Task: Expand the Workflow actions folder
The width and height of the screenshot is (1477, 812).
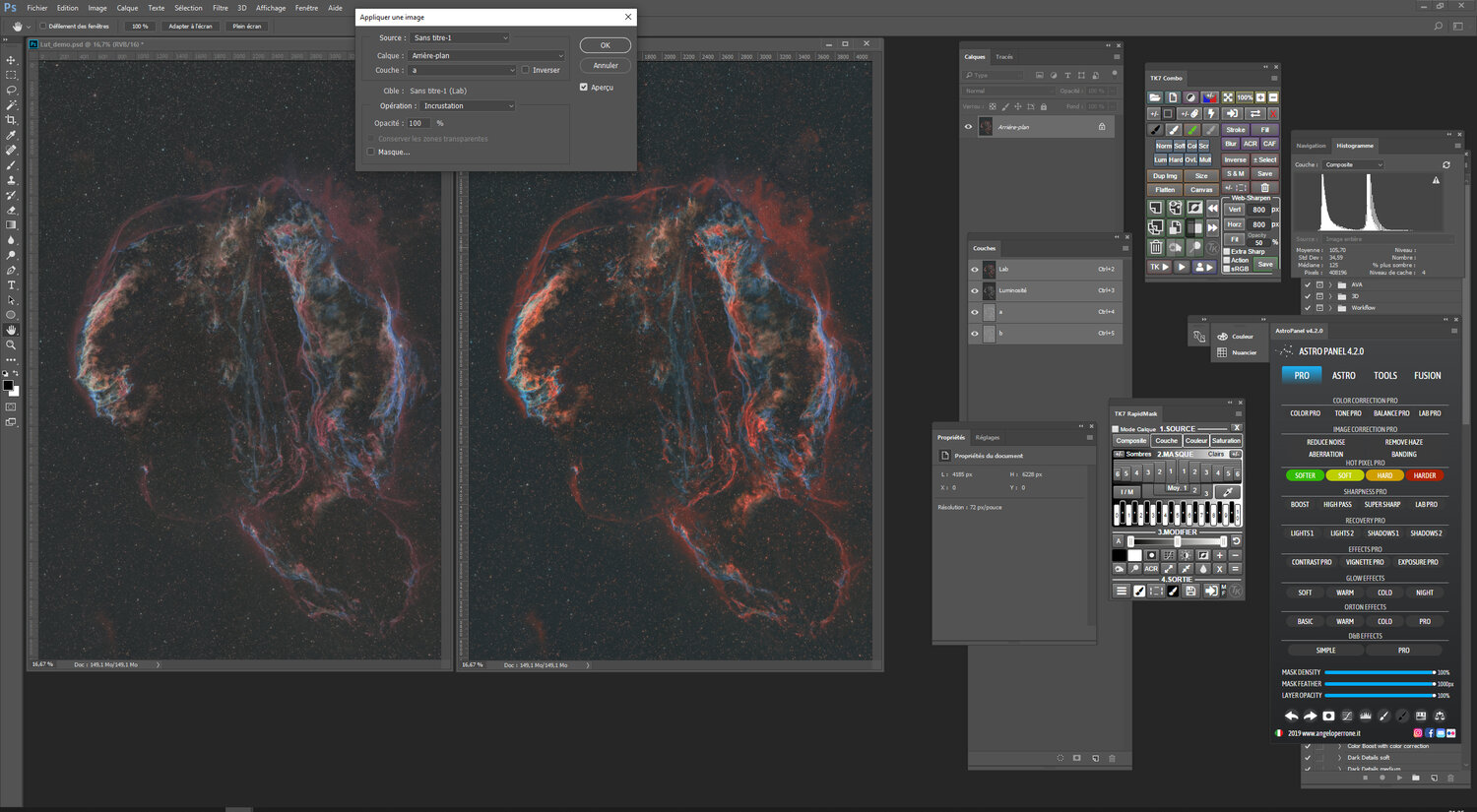Action: click(1330, 308)
